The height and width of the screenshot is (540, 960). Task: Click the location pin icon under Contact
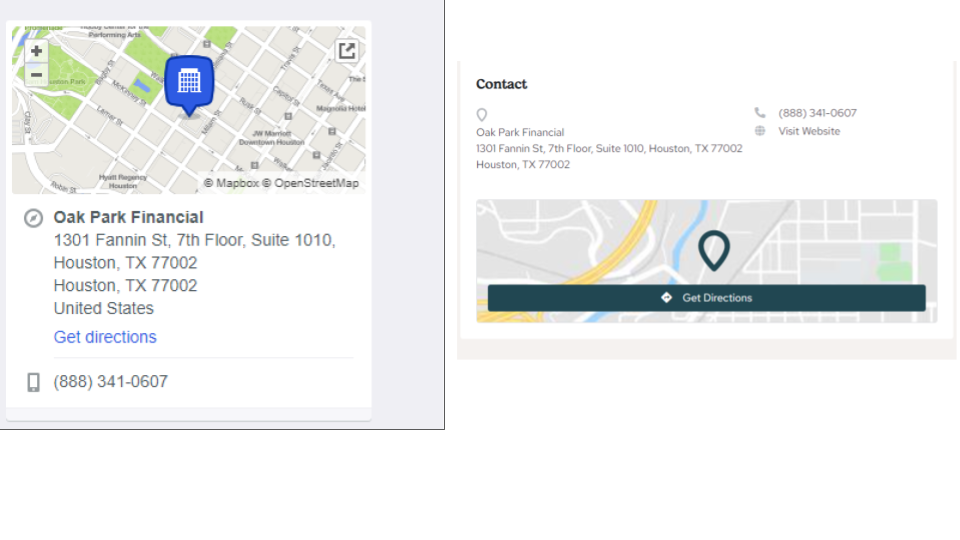[x=482, y=114]
